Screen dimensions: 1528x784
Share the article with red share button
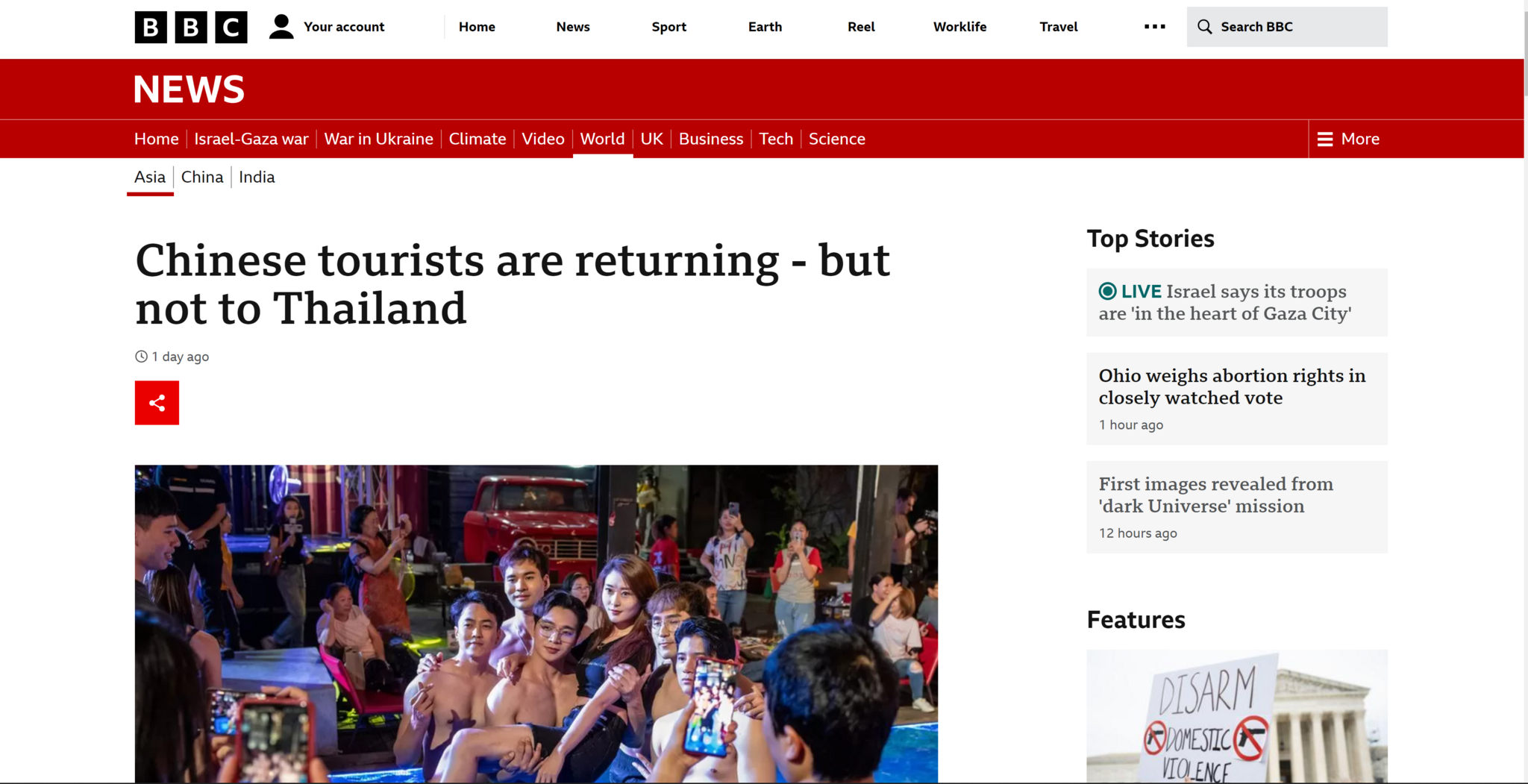pyautogui.click(x=157, y=403)
